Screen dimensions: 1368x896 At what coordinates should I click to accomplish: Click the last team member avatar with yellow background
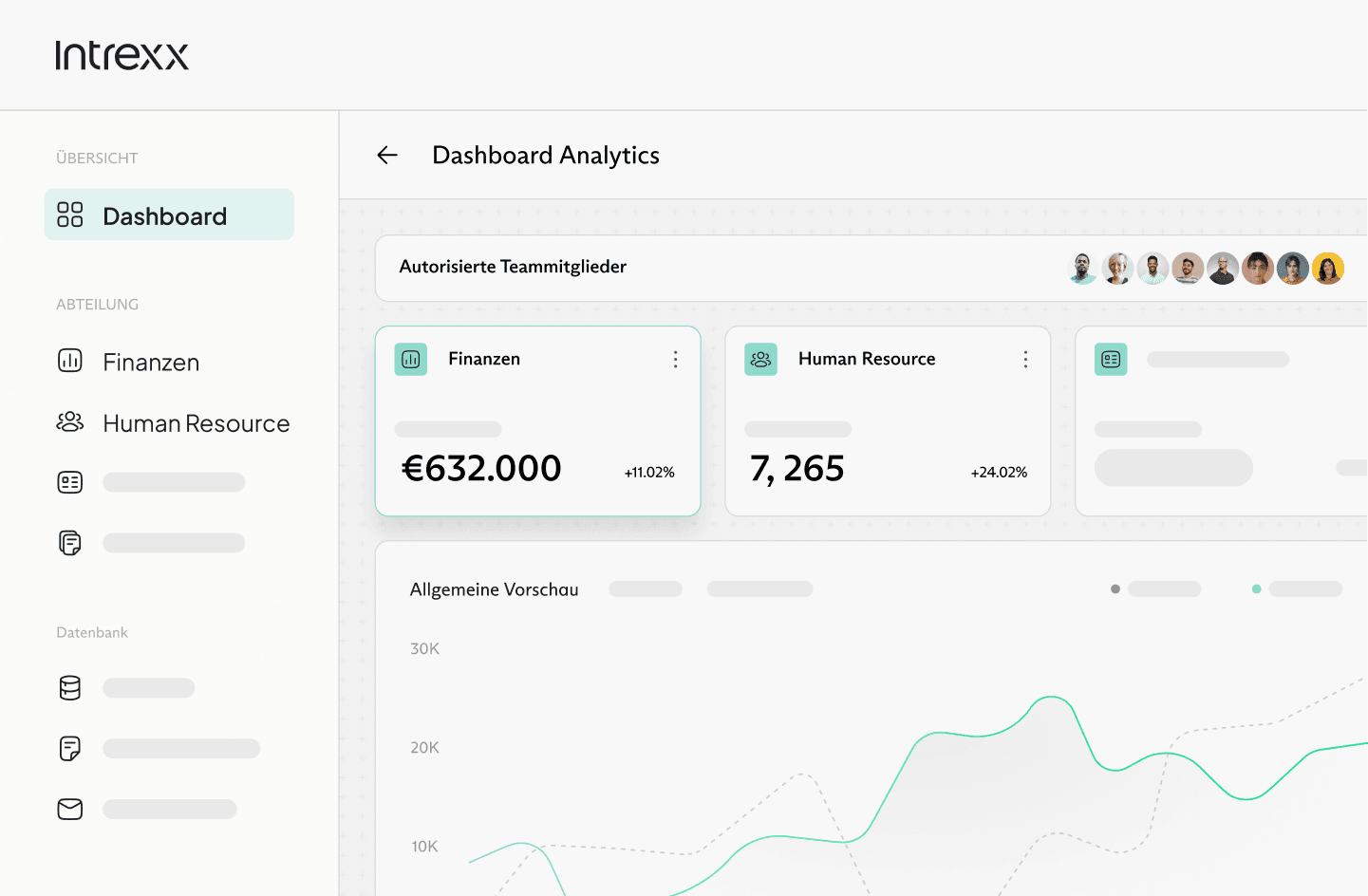1327,269
